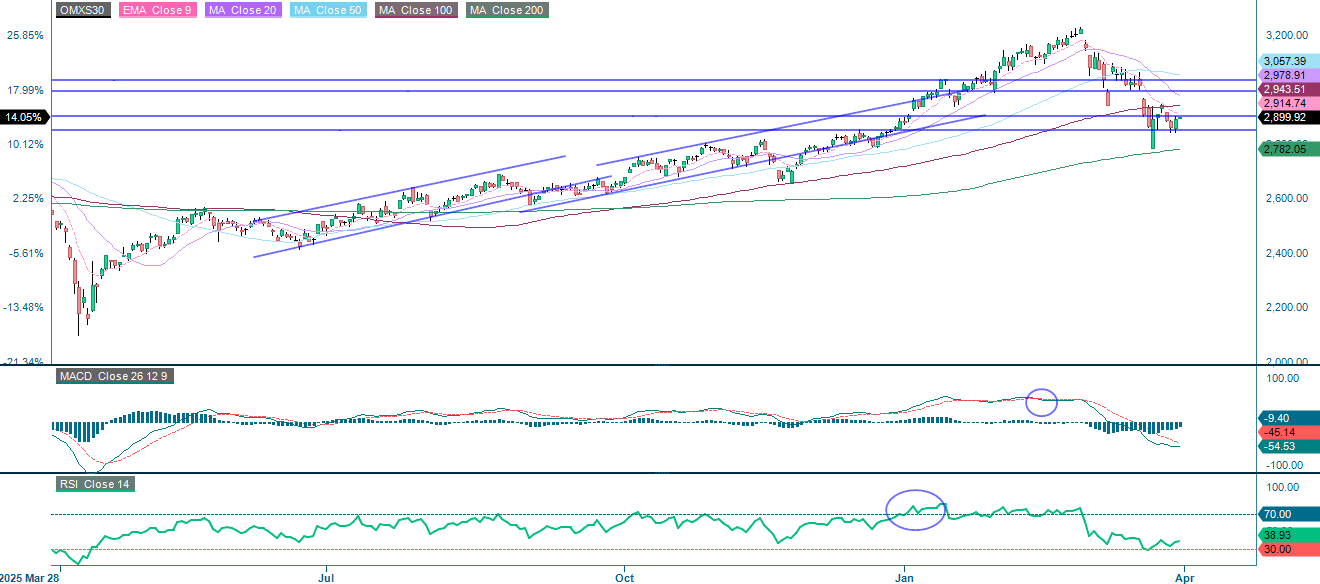Click the MACD axis label -100.00
The width and height of the screenshot is (1320, 584).
[1285, 466]
